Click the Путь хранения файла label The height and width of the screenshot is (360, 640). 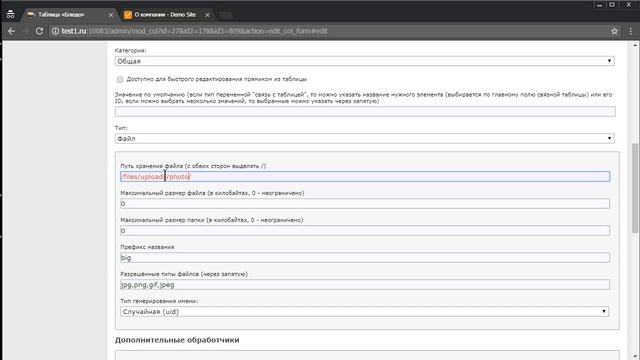click(x=193, y=166)
